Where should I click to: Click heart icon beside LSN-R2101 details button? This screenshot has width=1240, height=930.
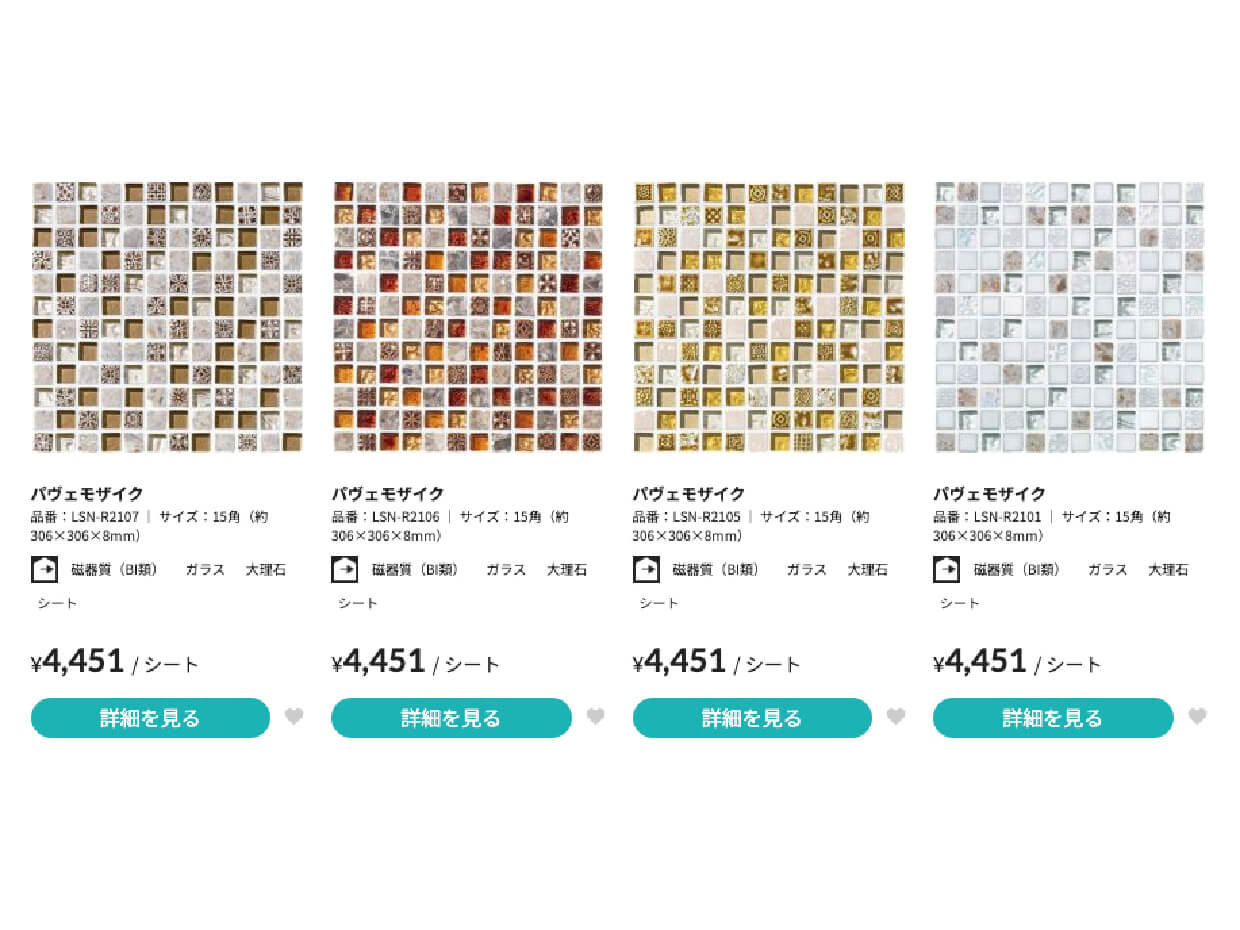point(1197,716)
